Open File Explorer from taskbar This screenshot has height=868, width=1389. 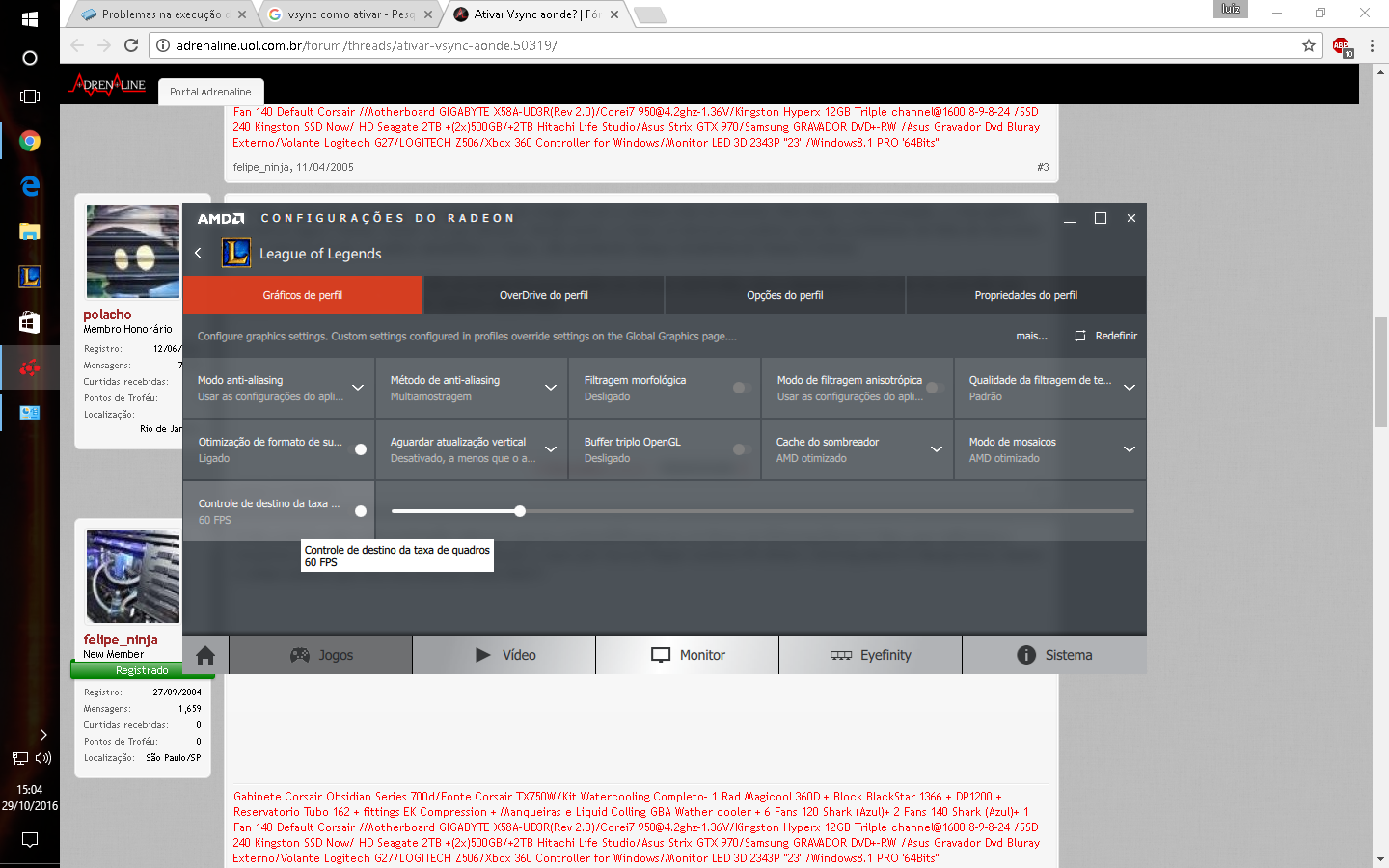pos(30,231)
